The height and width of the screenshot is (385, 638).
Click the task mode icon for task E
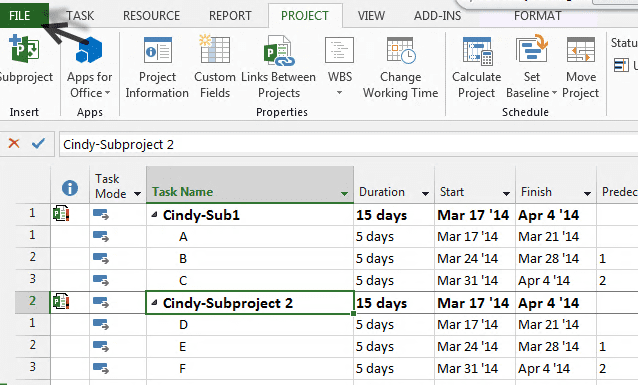tap(101, 346)
